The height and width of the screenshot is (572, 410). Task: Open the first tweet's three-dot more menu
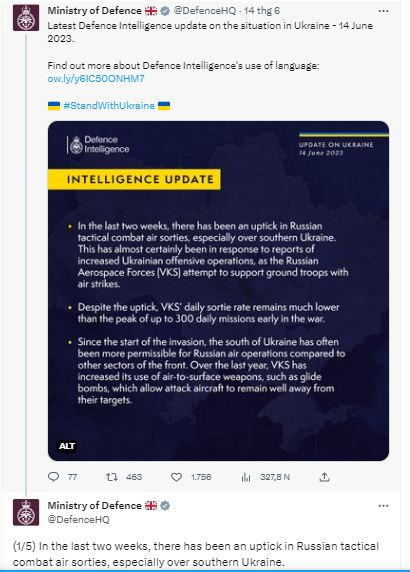pyautogui.click(x=383, y=11)
